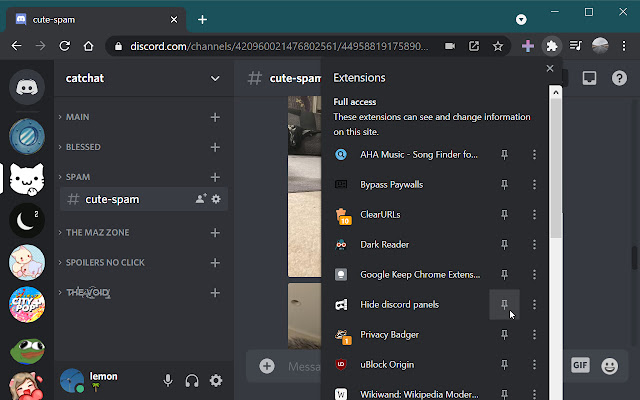Open more options for Dark Reader
The width and height of the screenshot is (640, 400).
point(535,244)
